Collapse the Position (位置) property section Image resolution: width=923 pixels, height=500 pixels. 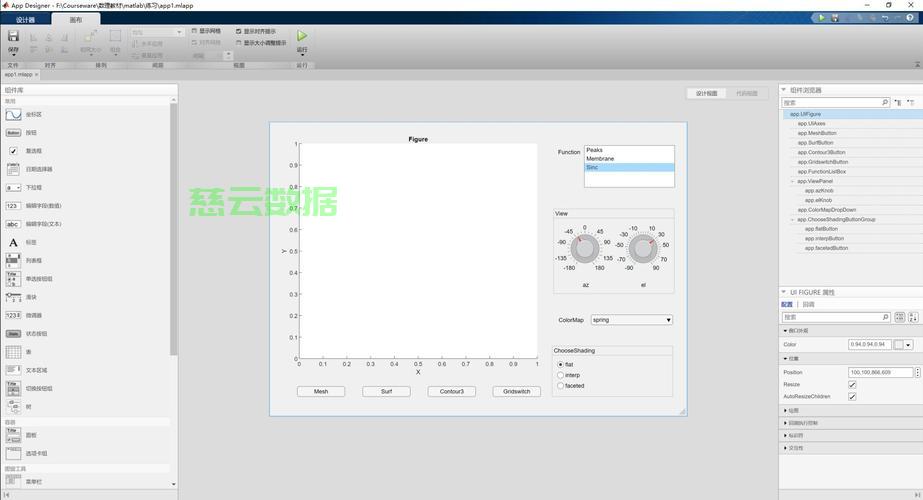pos(785,359)
